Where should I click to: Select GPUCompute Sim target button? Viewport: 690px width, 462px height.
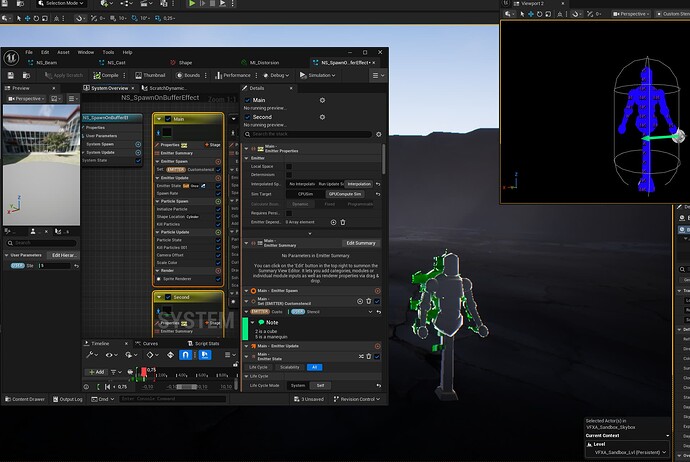tap(345, 194)
